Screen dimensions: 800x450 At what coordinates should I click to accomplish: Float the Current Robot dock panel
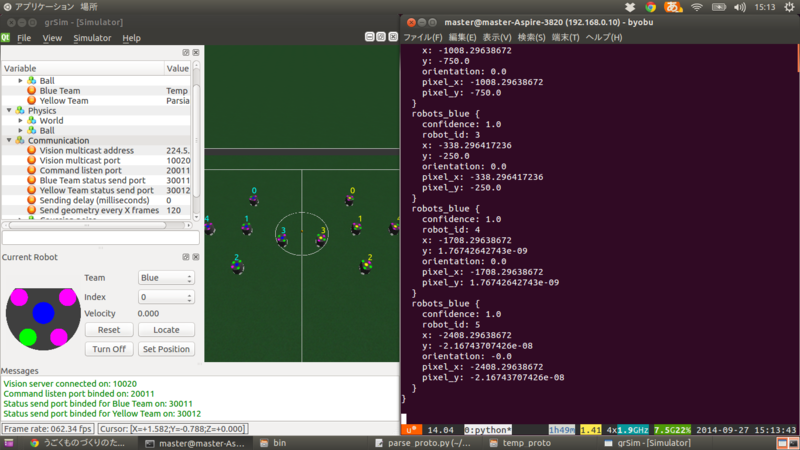click(186, 257)
